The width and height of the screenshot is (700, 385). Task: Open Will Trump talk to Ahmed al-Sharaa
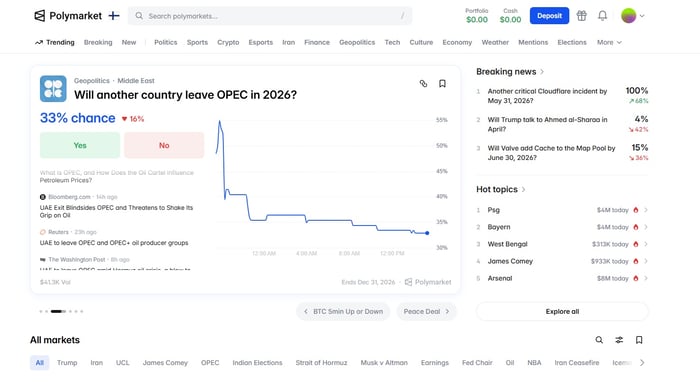point(562,124)
